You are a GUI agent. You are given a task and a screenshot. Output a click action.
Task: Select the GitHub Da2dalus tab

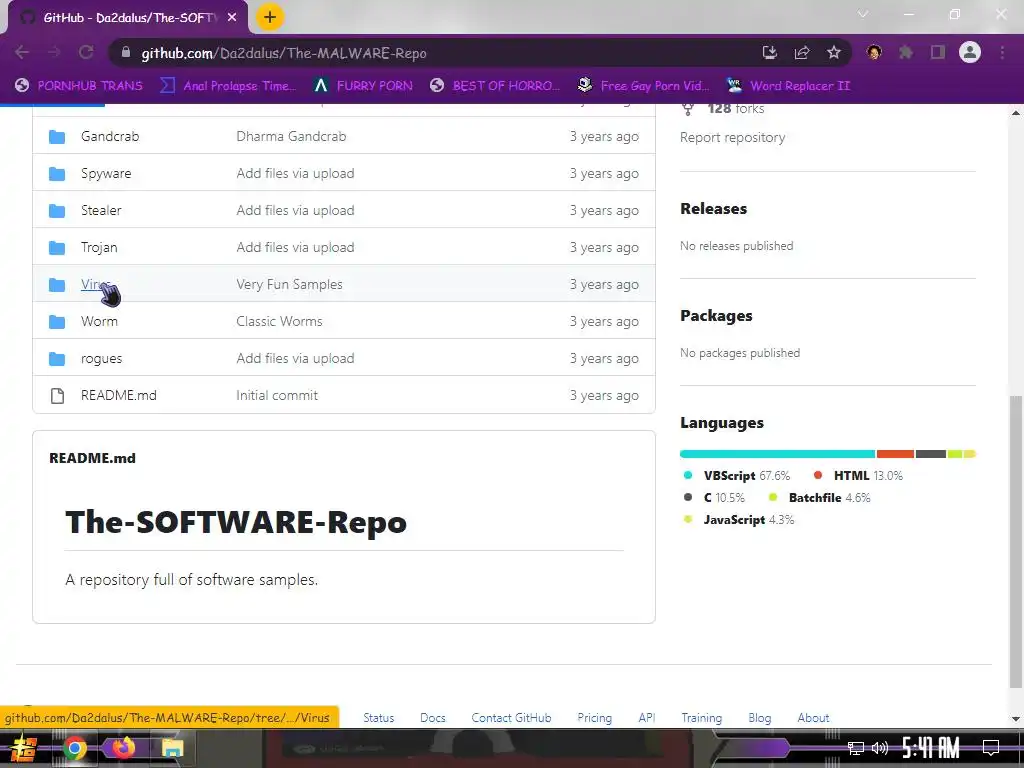[128, 18]
